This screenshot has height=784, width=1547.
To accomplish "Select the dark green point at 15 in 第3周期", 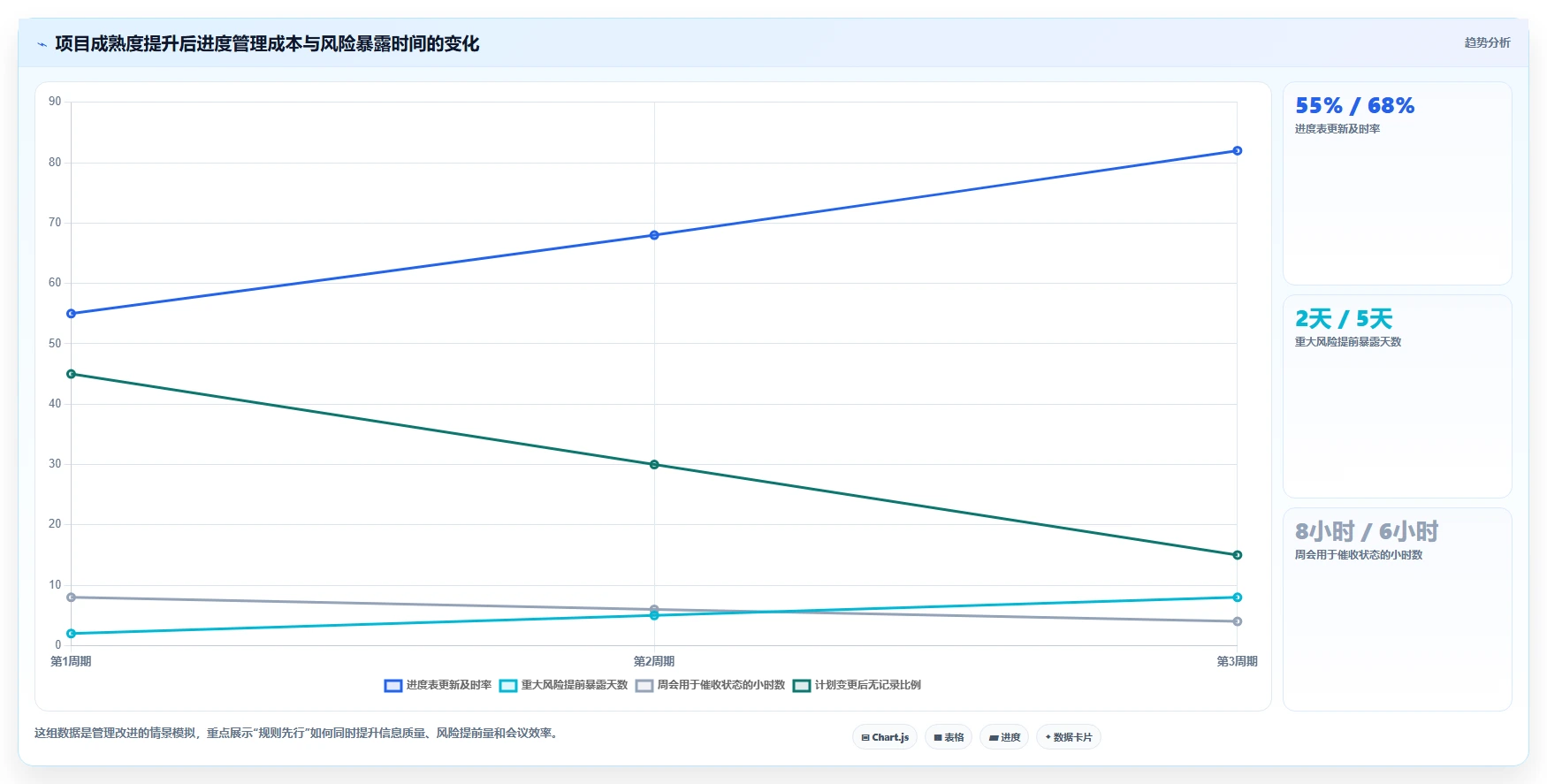I will pyautogui.click(x=1238, y=555).
